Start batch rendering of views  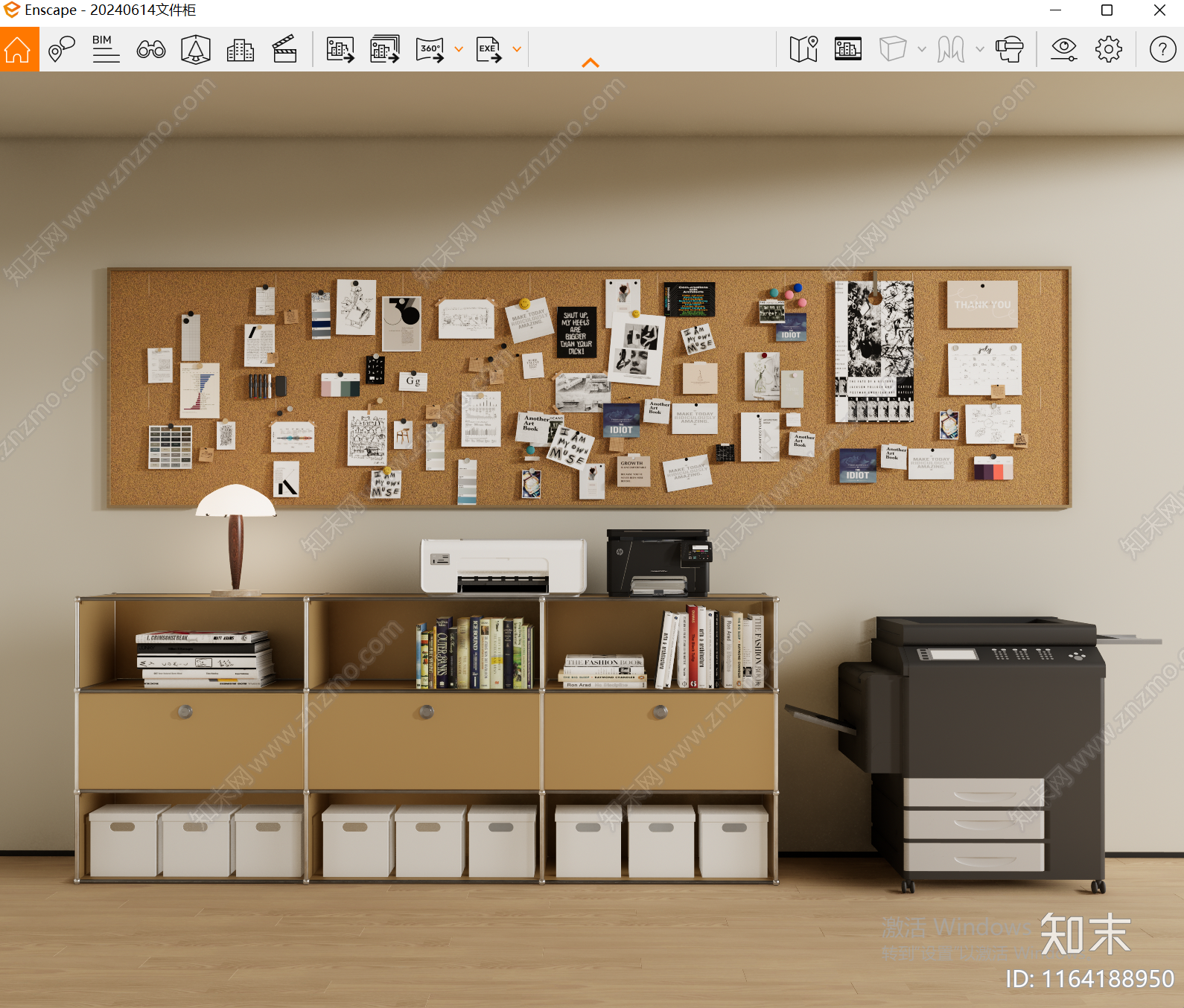click(x=385, y=50)
